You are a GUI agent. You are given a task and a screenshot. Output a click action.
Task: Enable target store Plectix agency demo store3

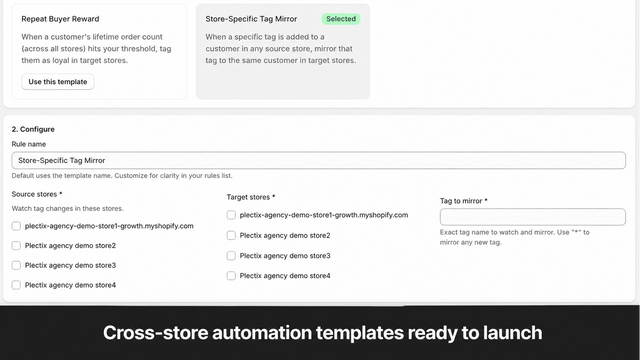[231, 256]
